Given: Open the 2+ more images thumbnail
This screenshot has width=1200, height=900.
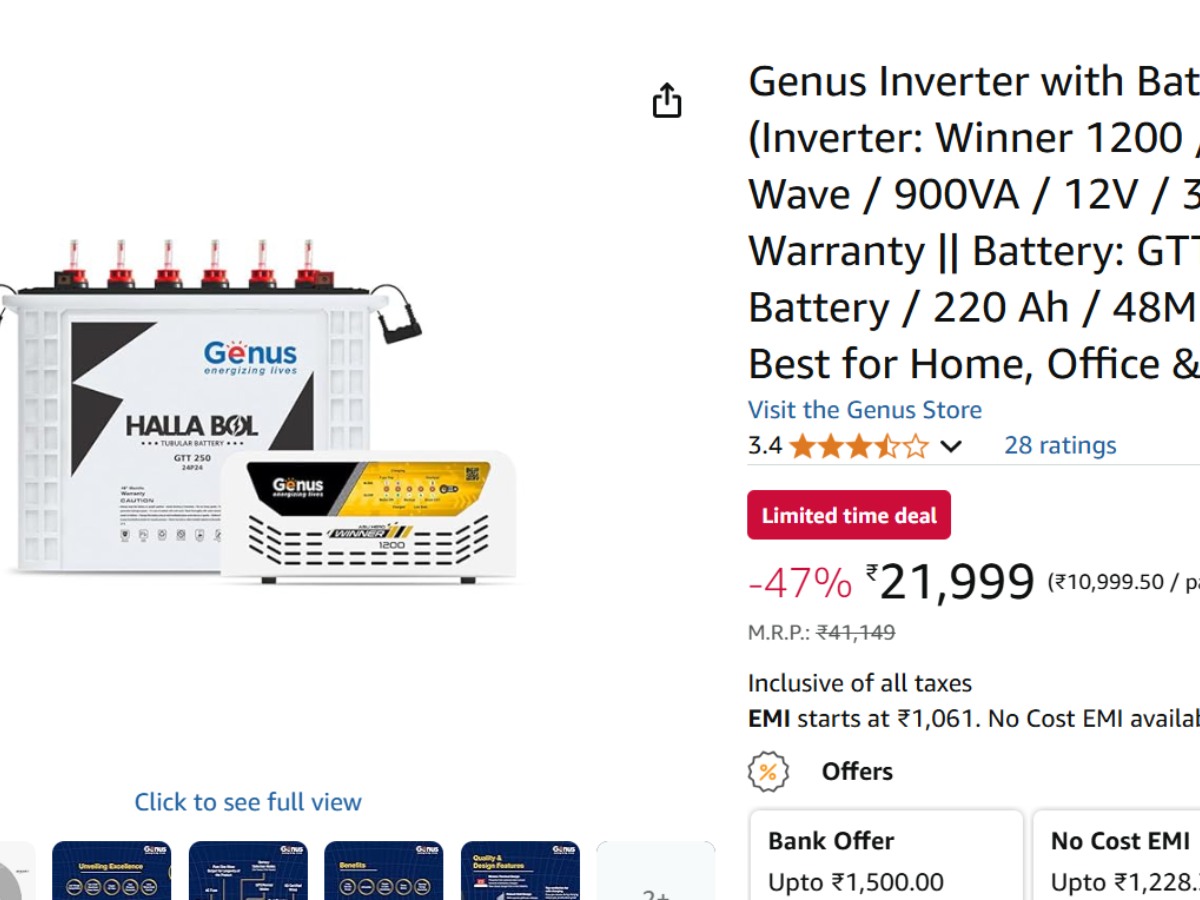Looking at the screenshot, I should (655, 870).
